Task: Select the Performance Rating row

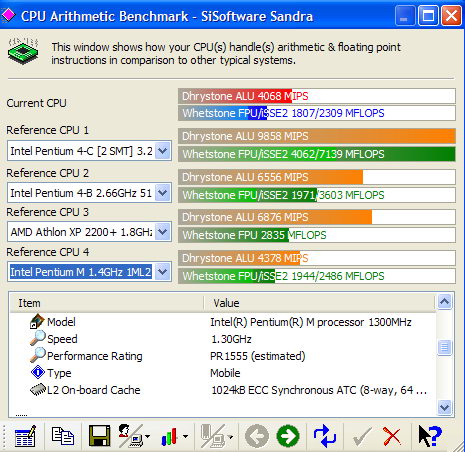Action: point(223,356)
